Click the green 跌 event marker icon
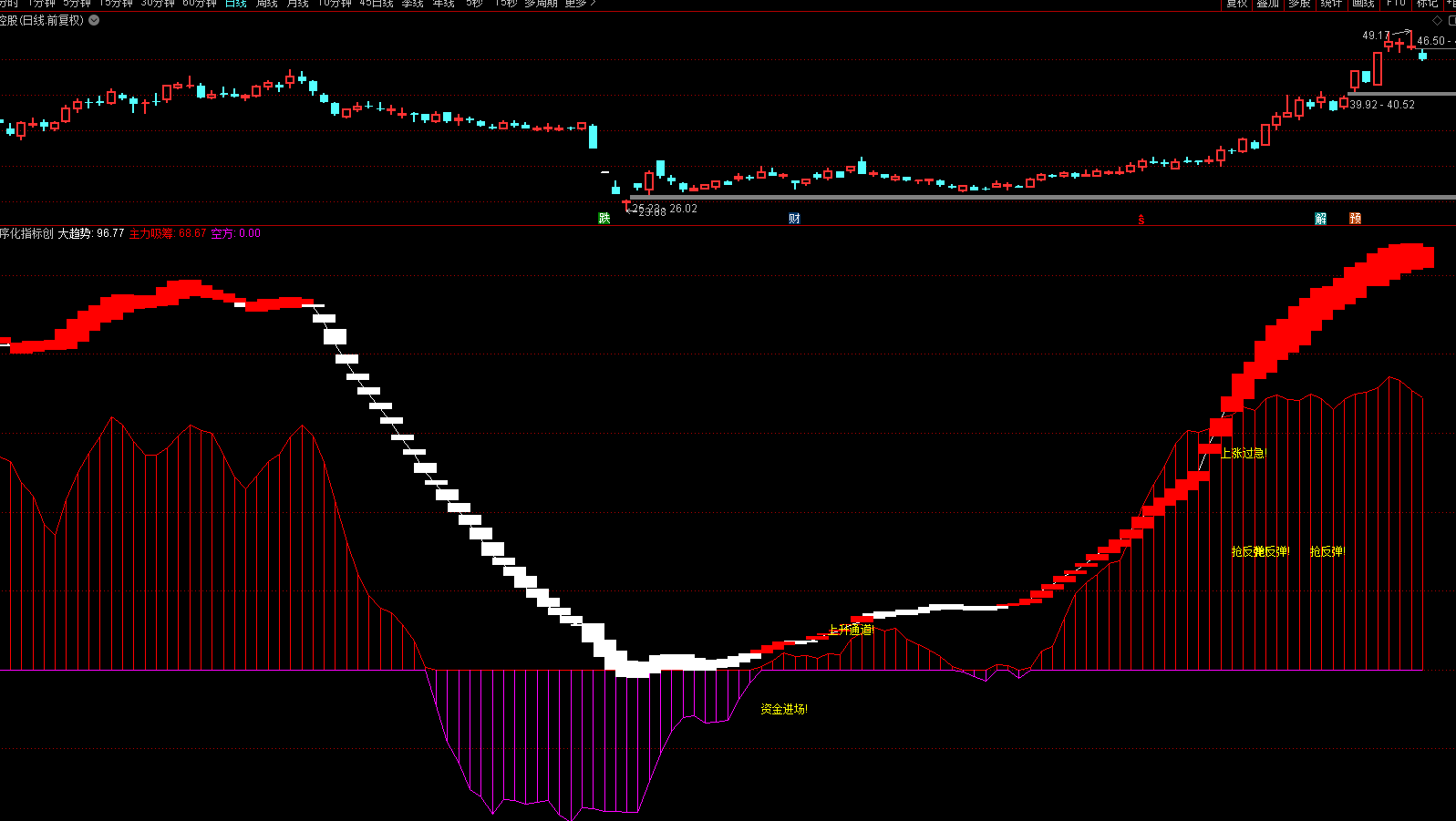The height and width of the screenshot is (821, 1456). point(604,219)
